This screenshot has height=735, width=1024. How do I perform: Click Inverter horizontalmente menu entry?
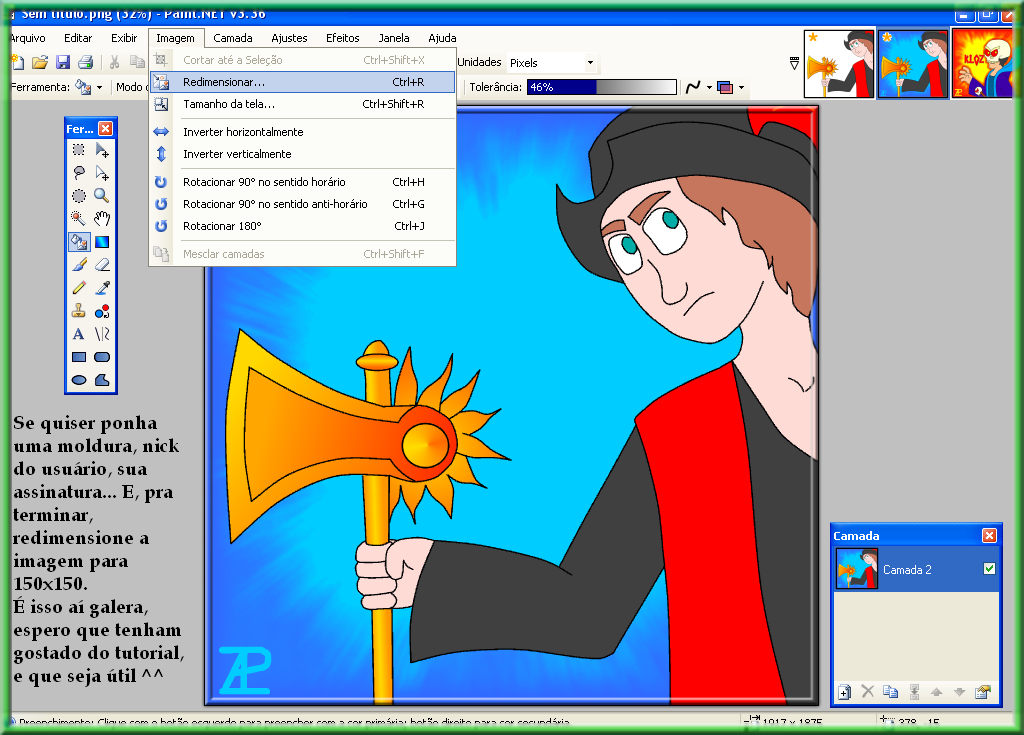click(x=243, y=132)
